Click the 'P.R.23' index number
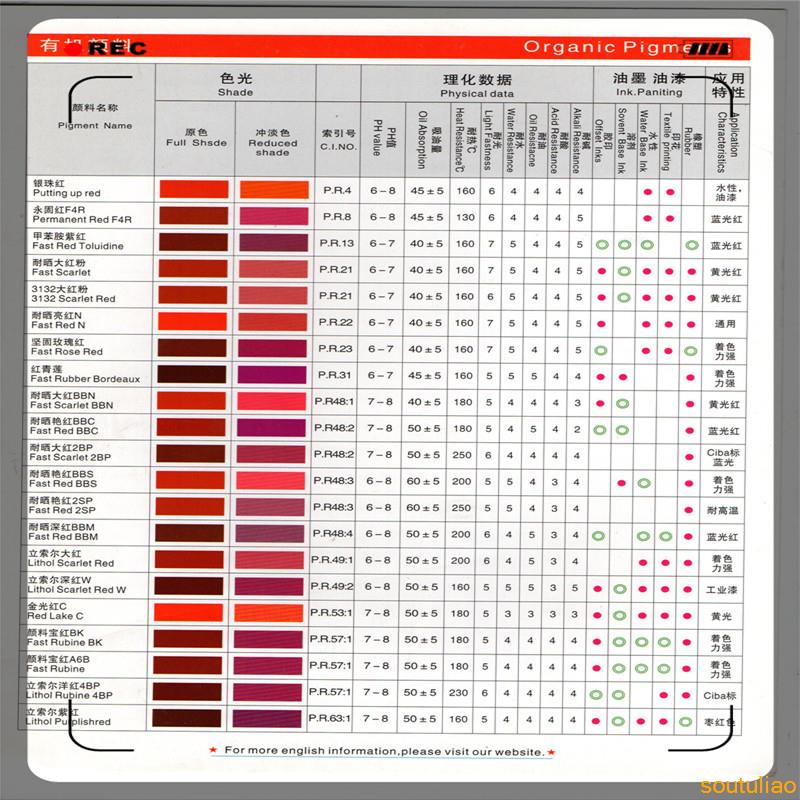The height and width of the screenshot is (800, 800). click(x=335, y=348)
